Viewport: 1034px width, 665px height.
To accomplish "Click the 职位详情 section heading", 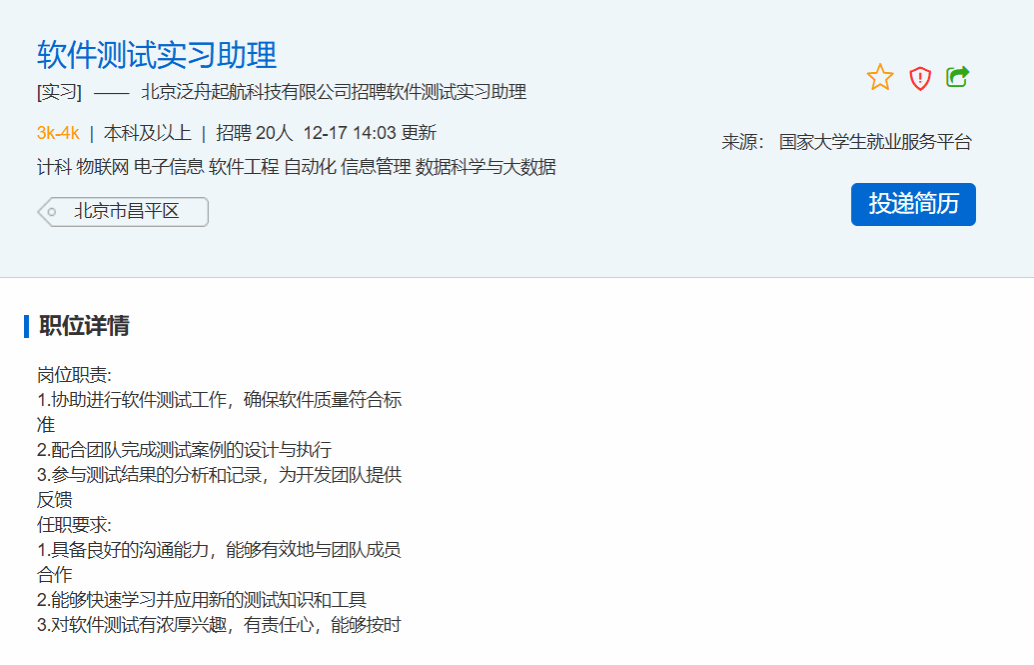I will 84,326.
